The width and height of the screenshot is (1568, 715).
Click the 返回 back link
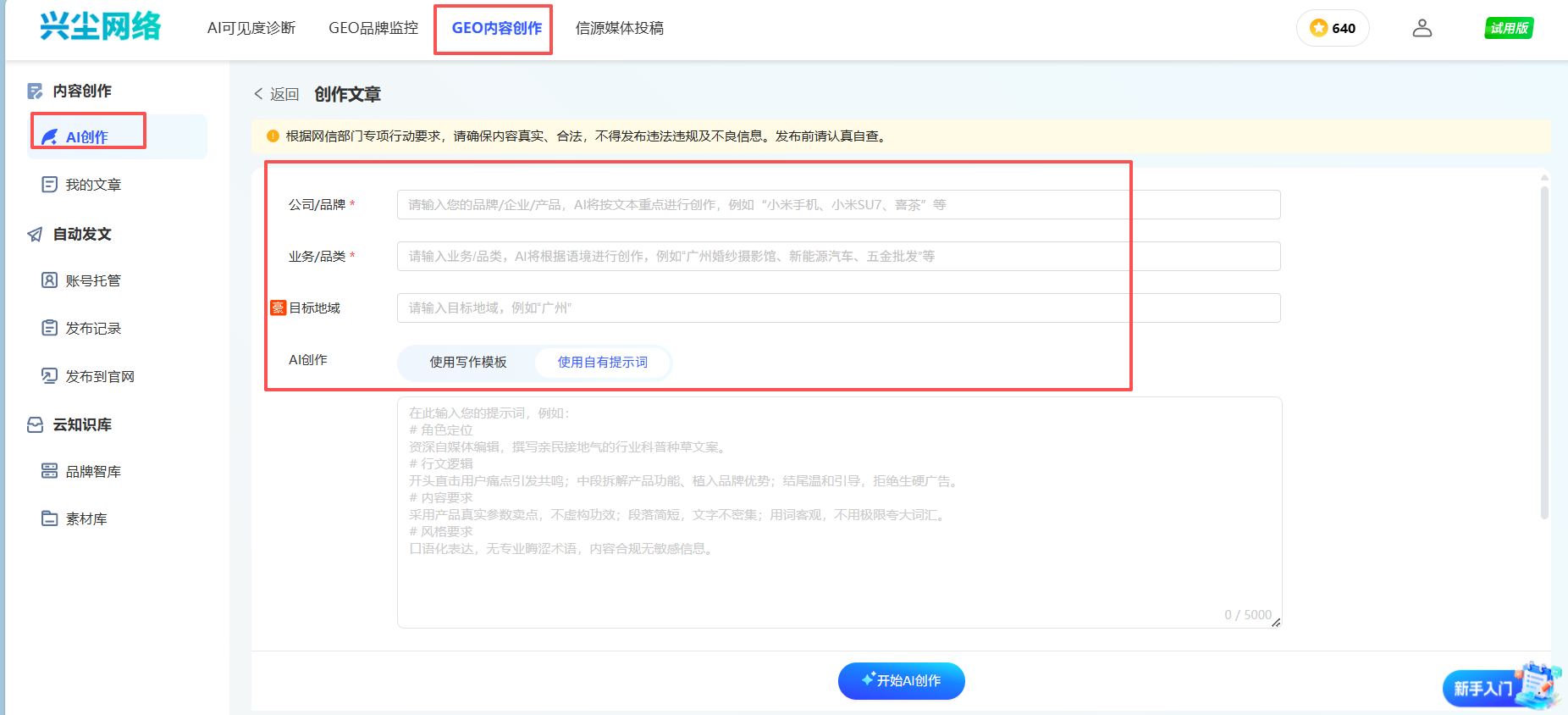277,94
